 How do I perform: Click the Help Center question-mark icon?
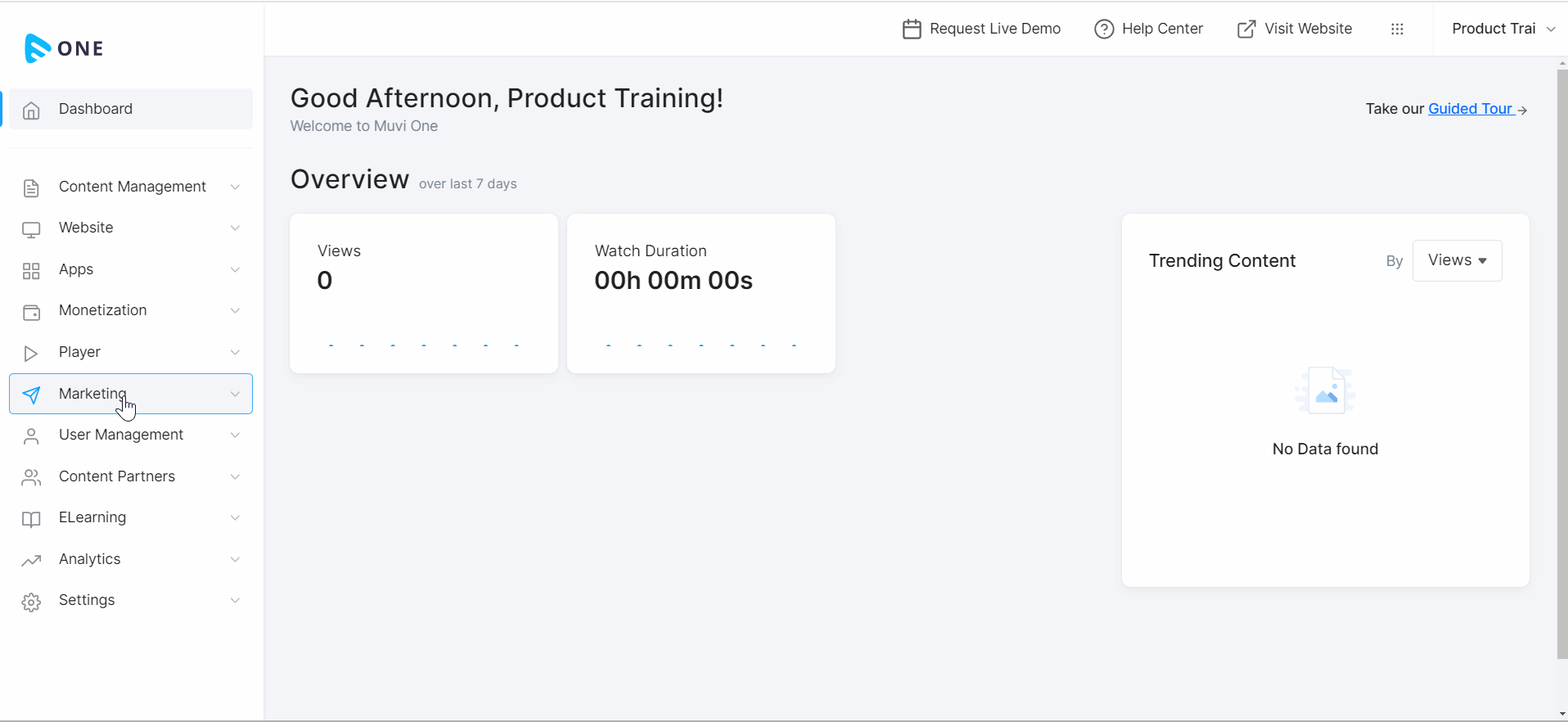click(x=1104, y=29)
